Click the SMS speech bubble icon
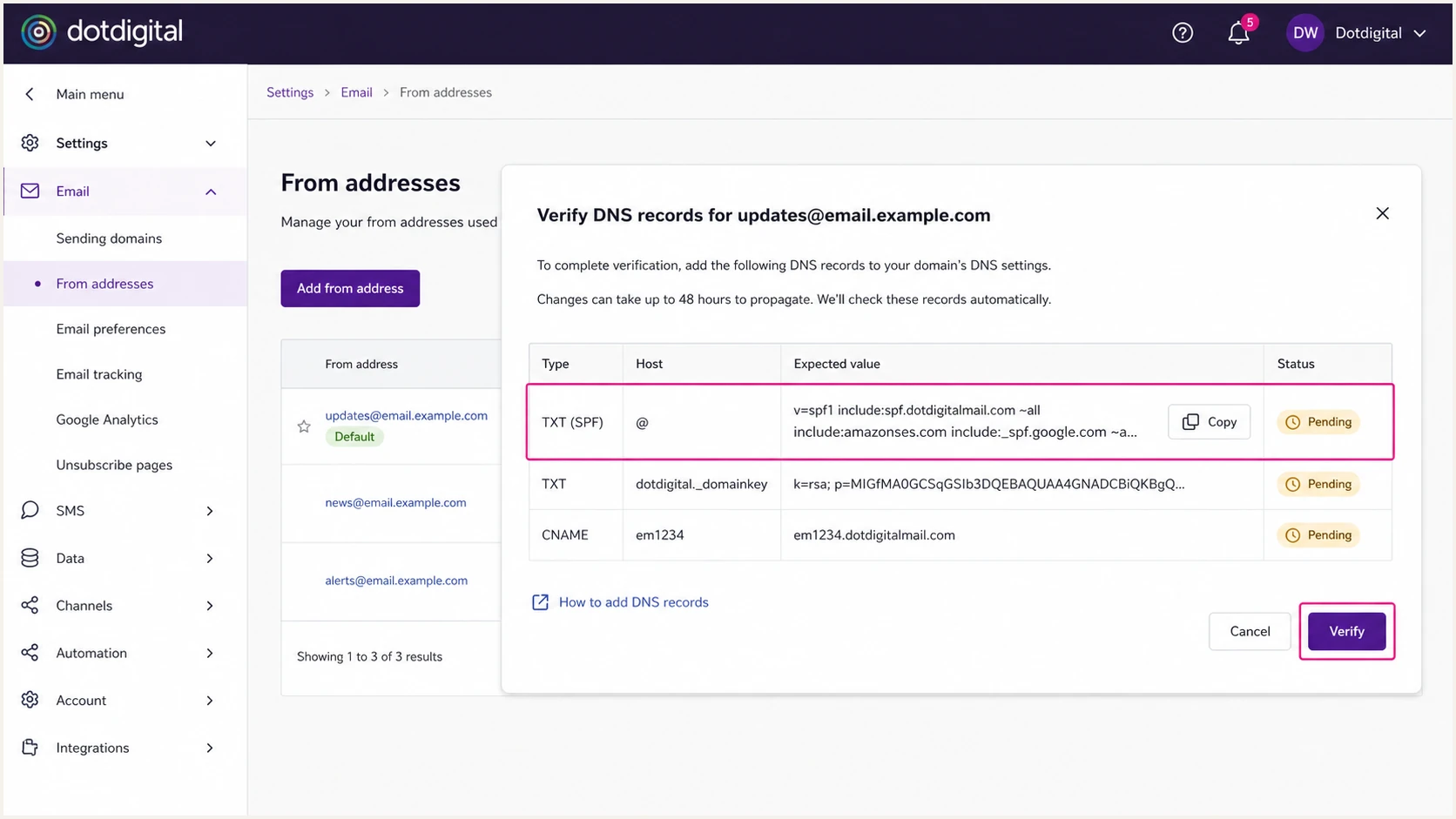Image resolution: width=1456 pixels, height=819 pixels. click(30, 510)
